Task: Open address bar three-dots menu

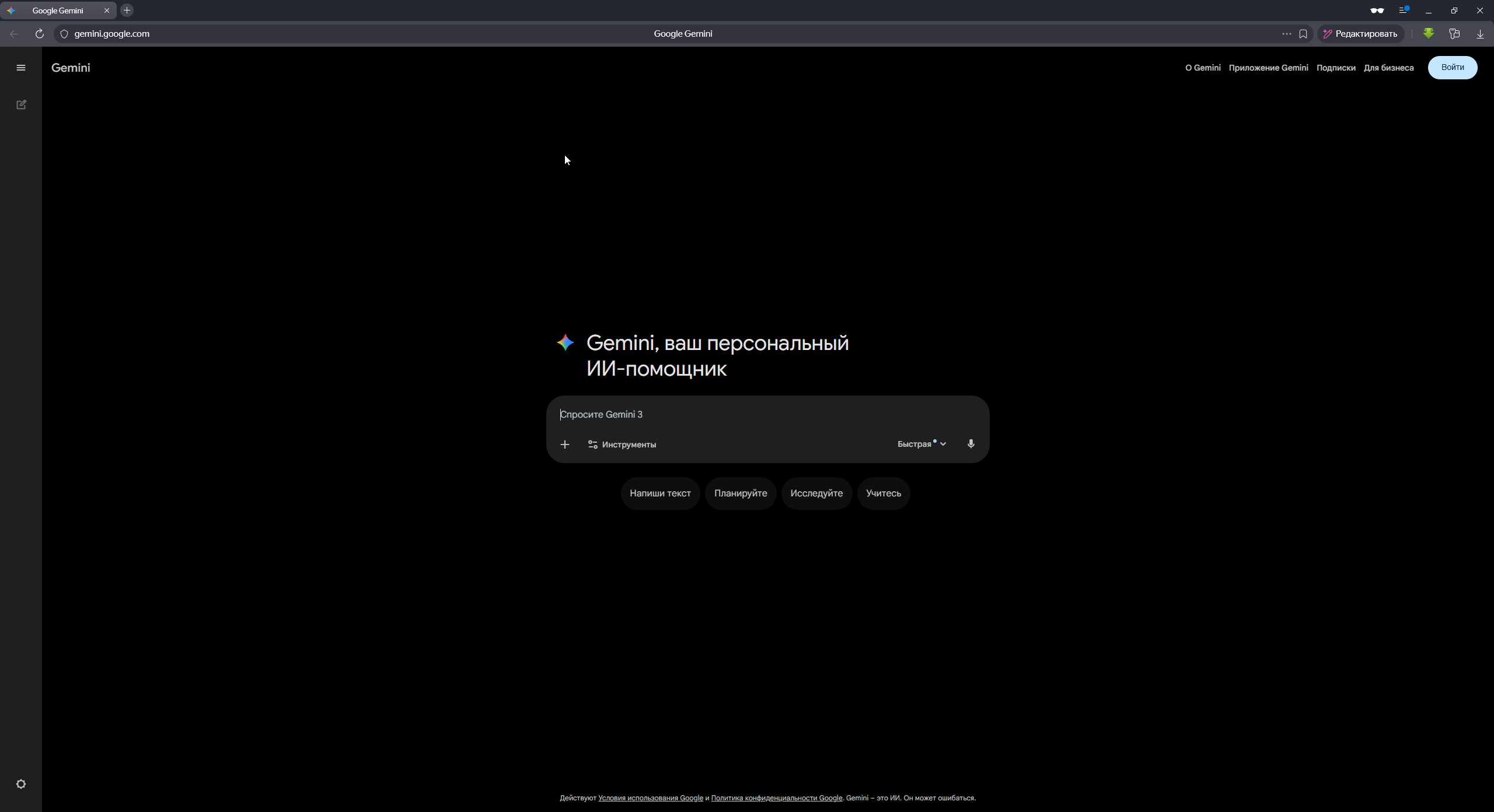Action: 1286,34
